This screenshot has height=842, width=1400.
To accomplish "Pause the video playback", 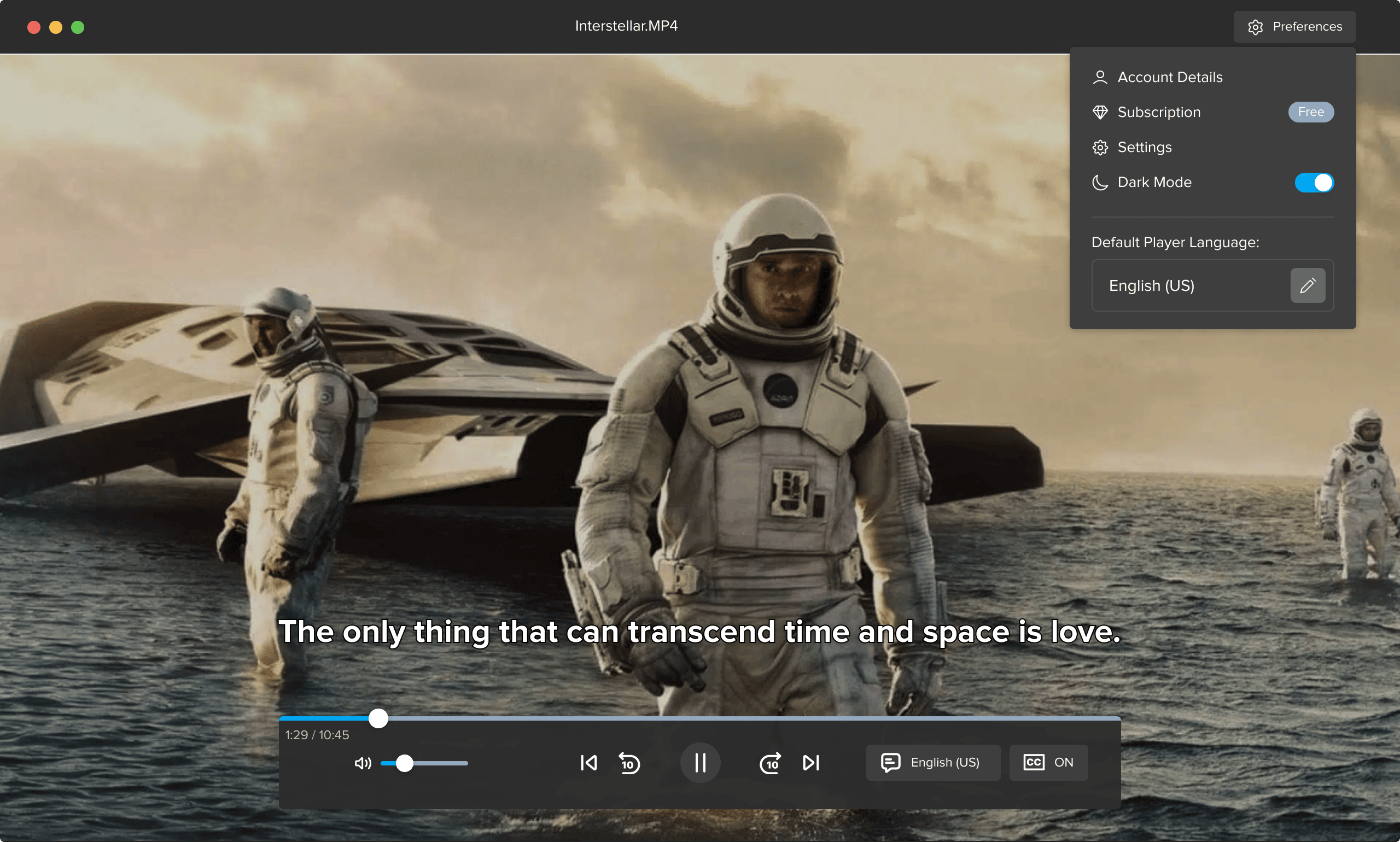I will click(x=701, y=763).
